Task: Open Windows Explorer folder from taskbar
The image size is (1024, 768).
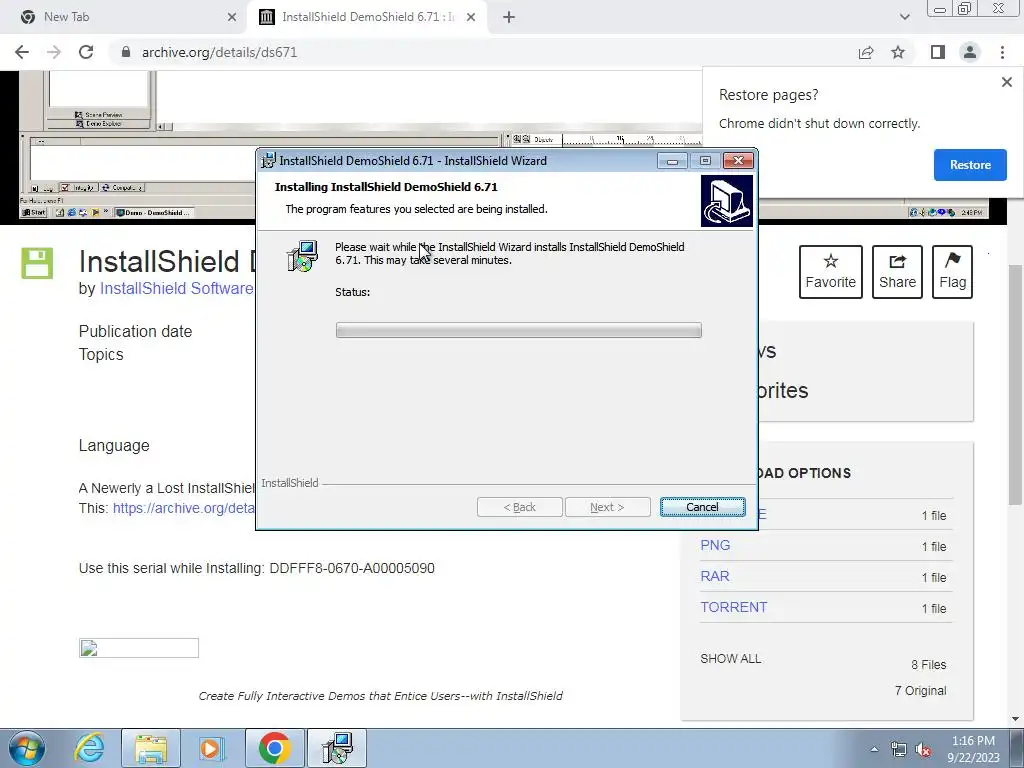Action: pyautogui.click(x=151, y=748)
